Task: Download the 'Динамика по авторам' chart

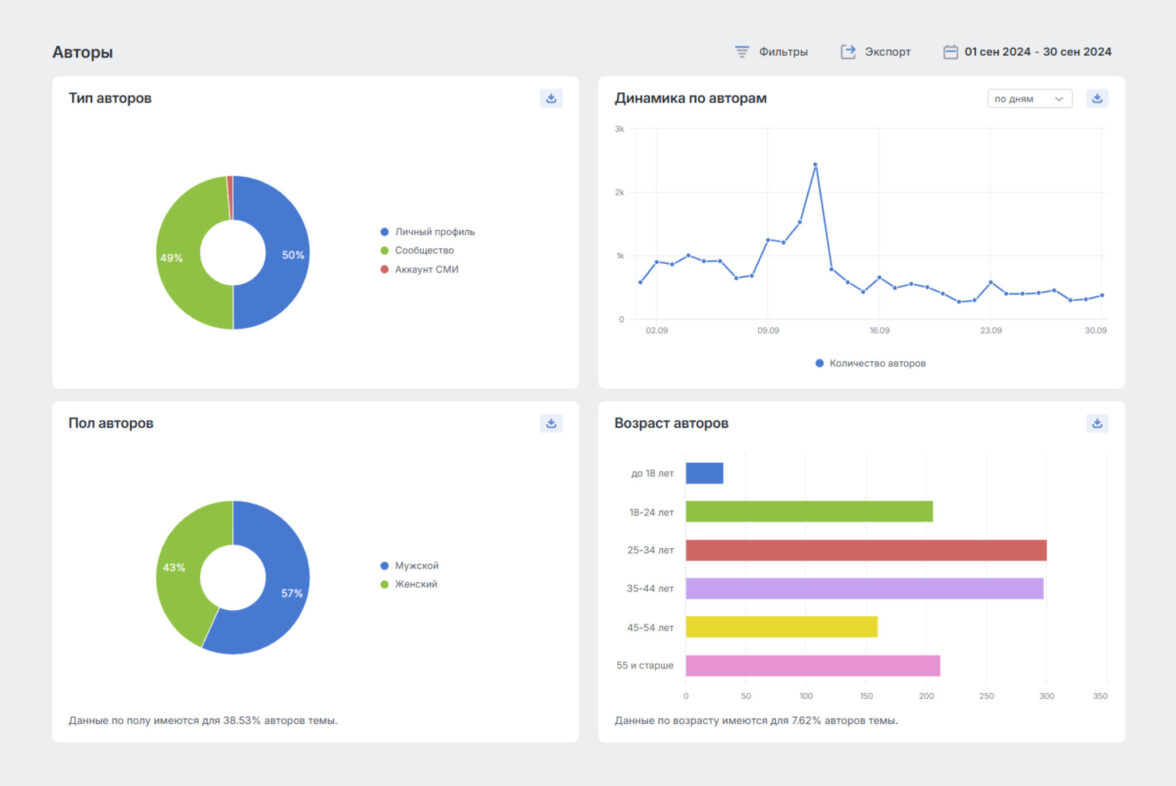Action: click(1097, 98)
